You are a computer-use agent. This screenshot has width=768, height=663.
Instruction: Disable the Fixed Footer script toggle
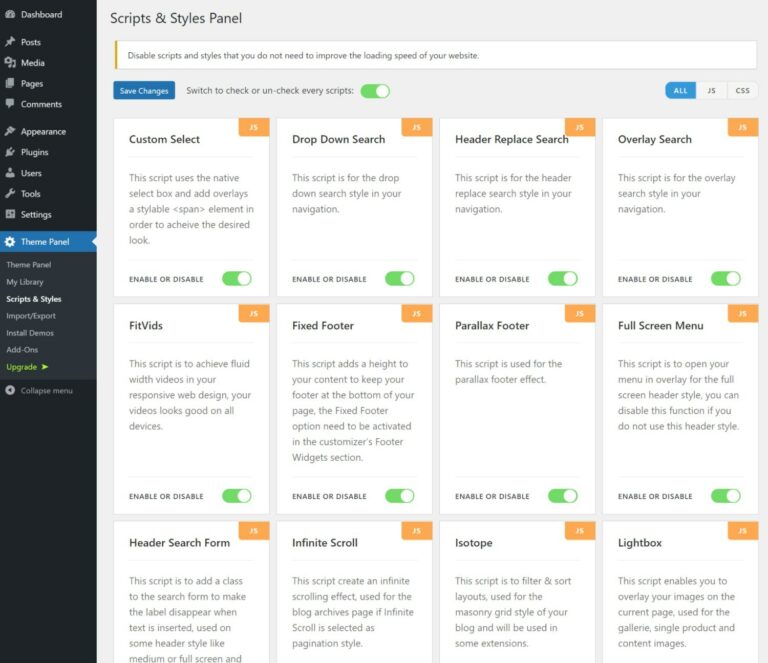click(400, 496)
